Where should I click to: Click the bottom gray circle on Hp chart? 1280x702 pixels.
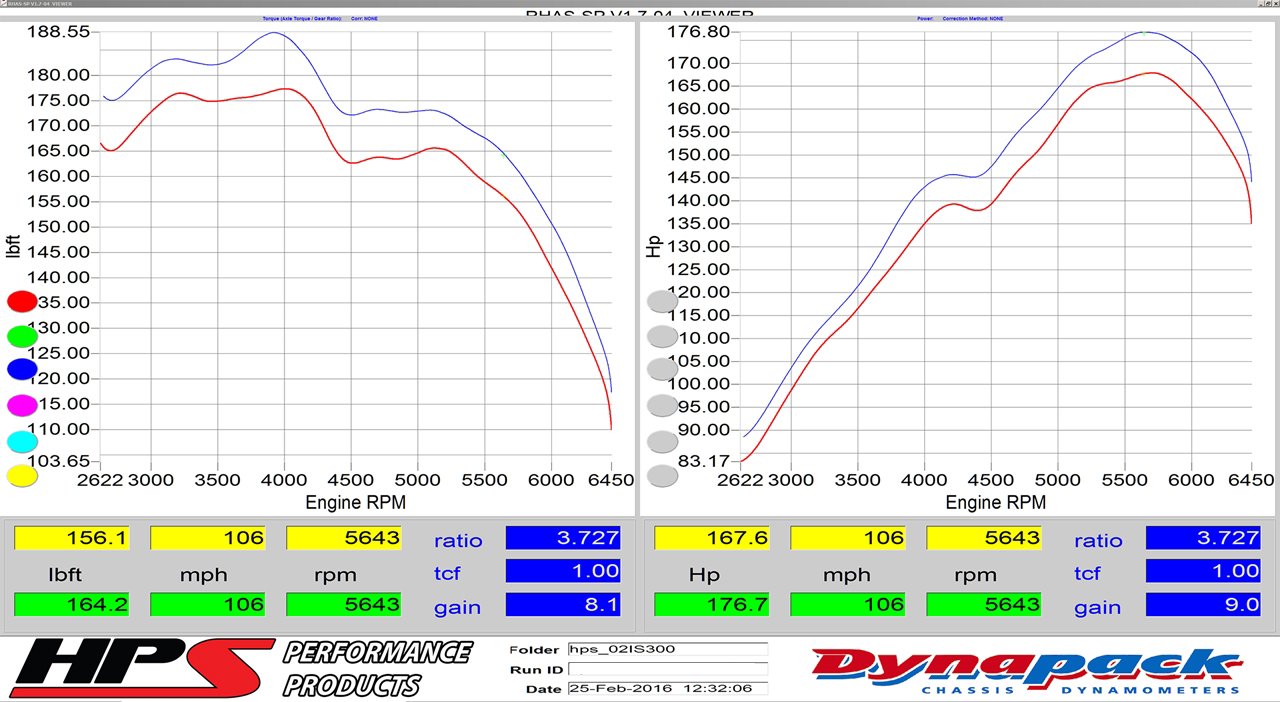pos(662,476)
